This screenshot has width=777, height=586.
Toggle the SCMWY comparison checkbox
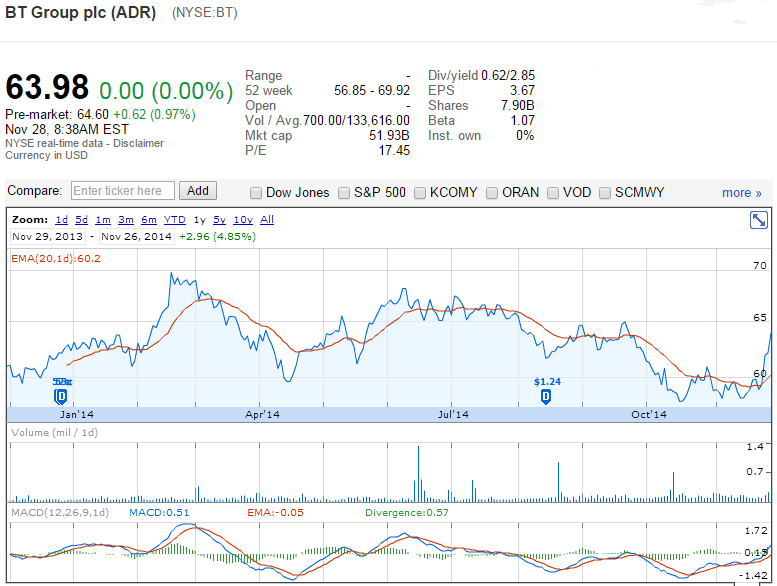[605, 193]
